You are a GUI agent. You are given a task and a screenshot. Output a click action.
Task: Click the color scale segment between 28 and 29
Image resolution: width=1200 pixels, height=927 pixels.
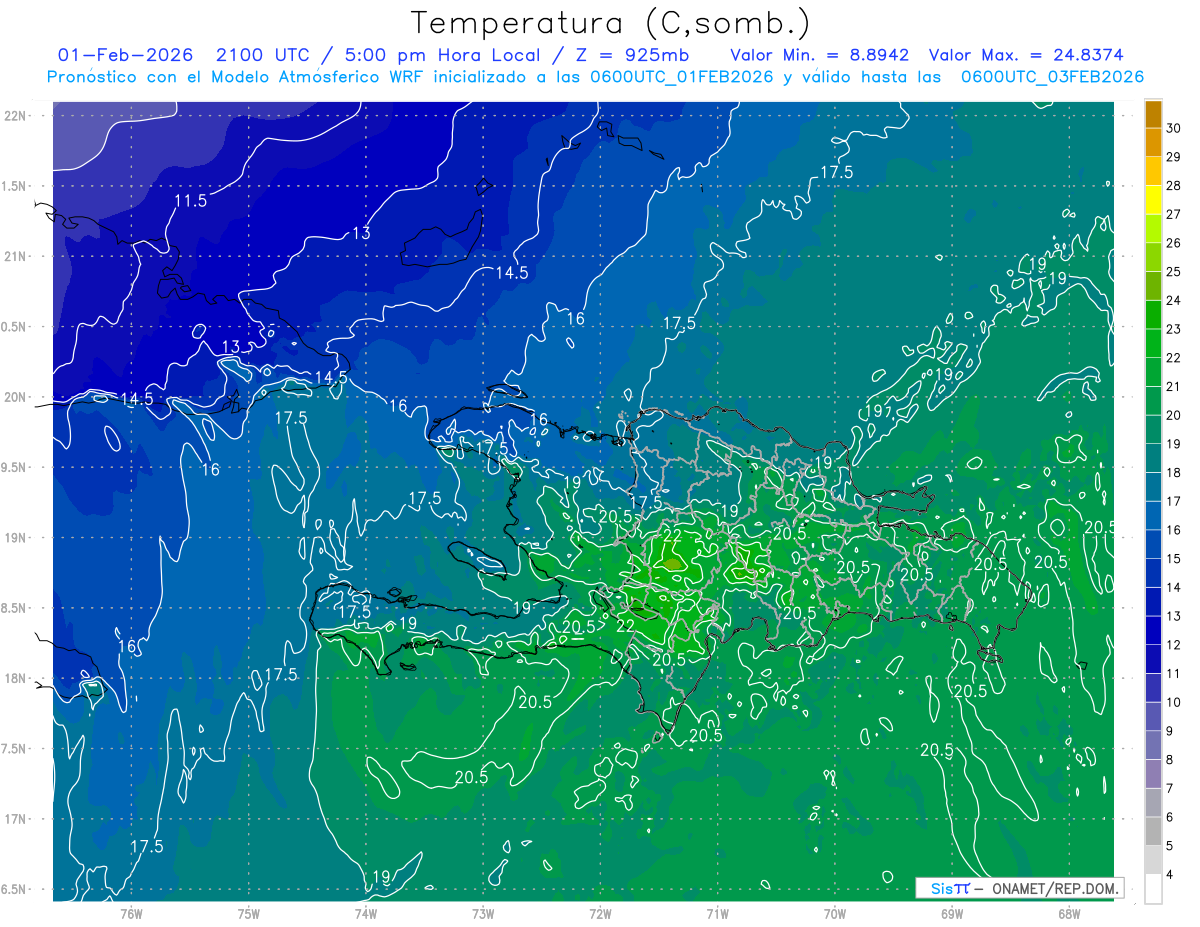[x=1153, y=171]
